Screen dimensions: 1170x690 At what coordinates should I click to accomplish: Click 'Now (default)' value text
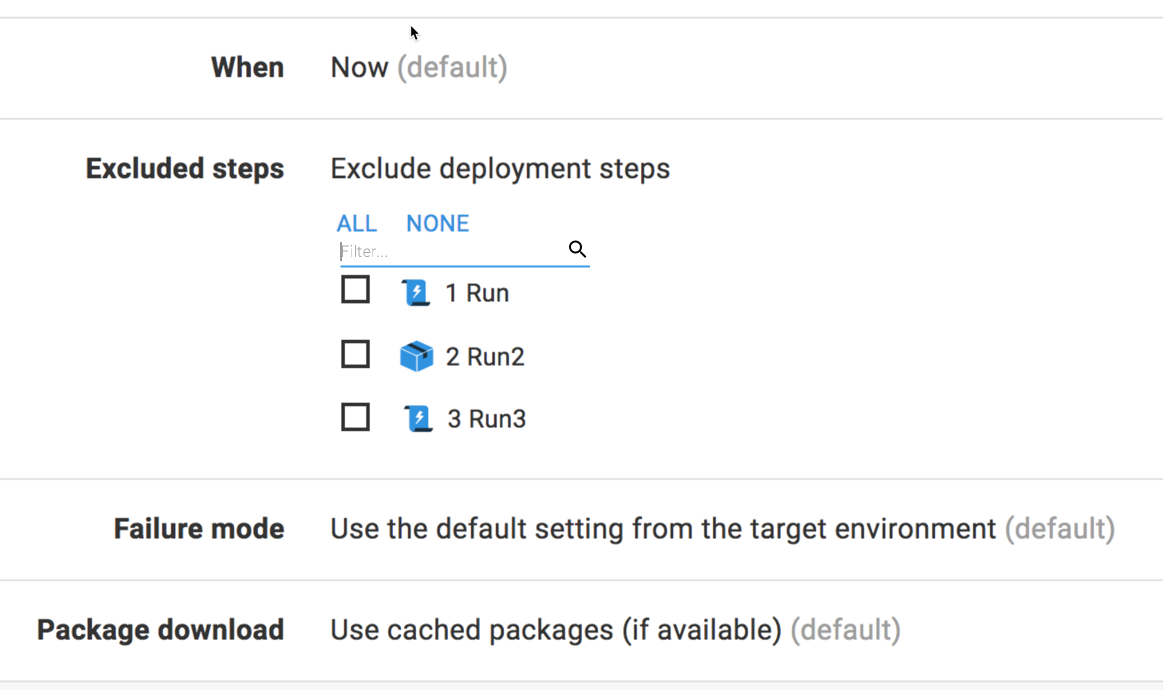pyautogui.click(x=419, y=68)
